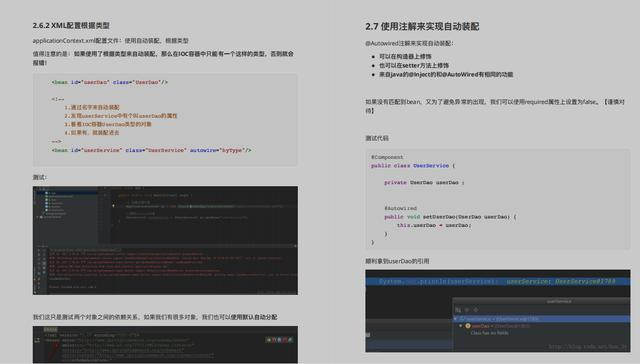Click the bold note beginning '值得注意的是'
This screenshot has height=364, width=640.
pos(163,58)
